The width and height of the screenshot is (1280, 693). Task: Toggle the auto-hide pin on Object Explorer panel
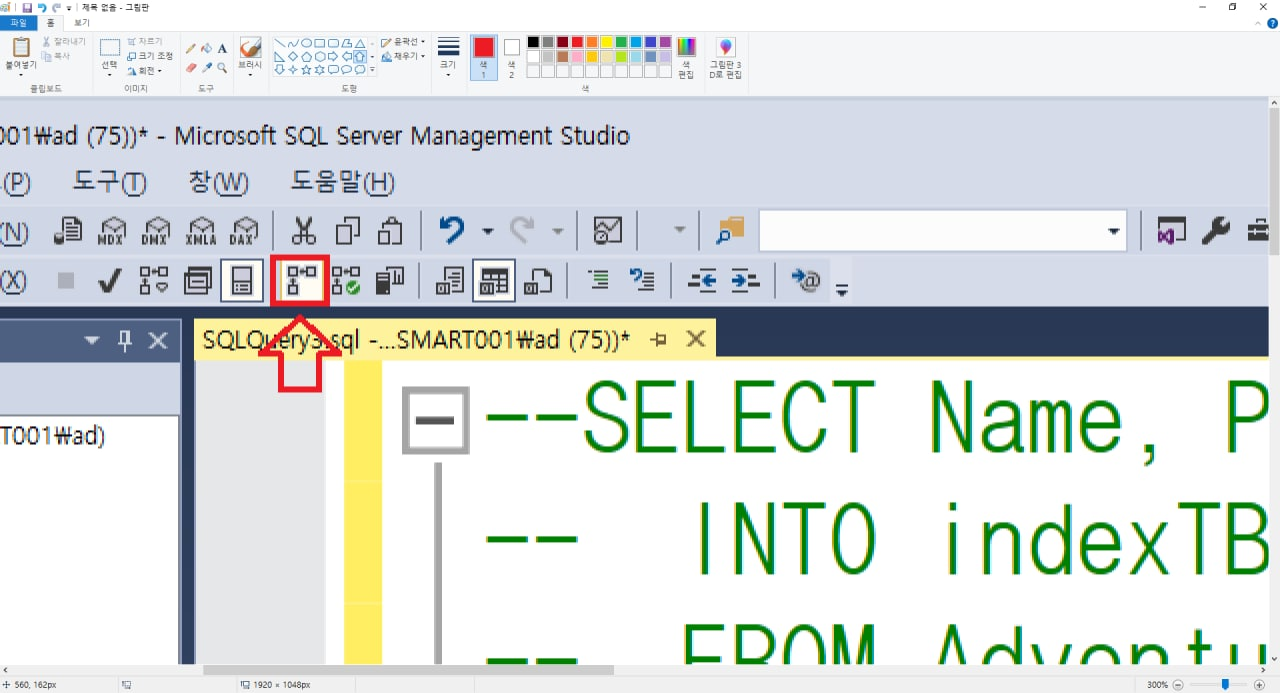(125, 341)
